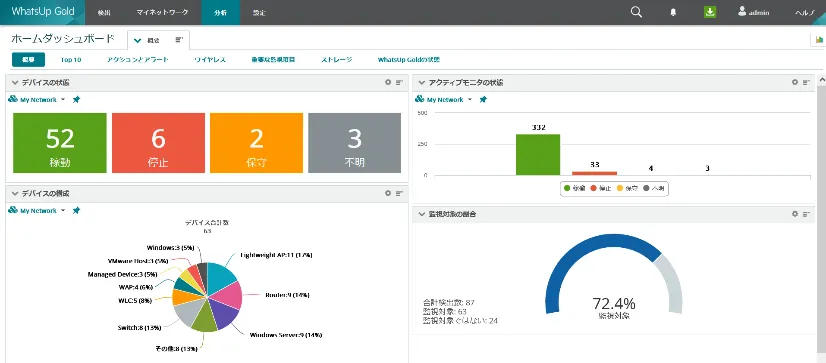This screenshot has height=363, width=826.
Task: Click the Switch:8 (13%) pie label
Action: 139,327
